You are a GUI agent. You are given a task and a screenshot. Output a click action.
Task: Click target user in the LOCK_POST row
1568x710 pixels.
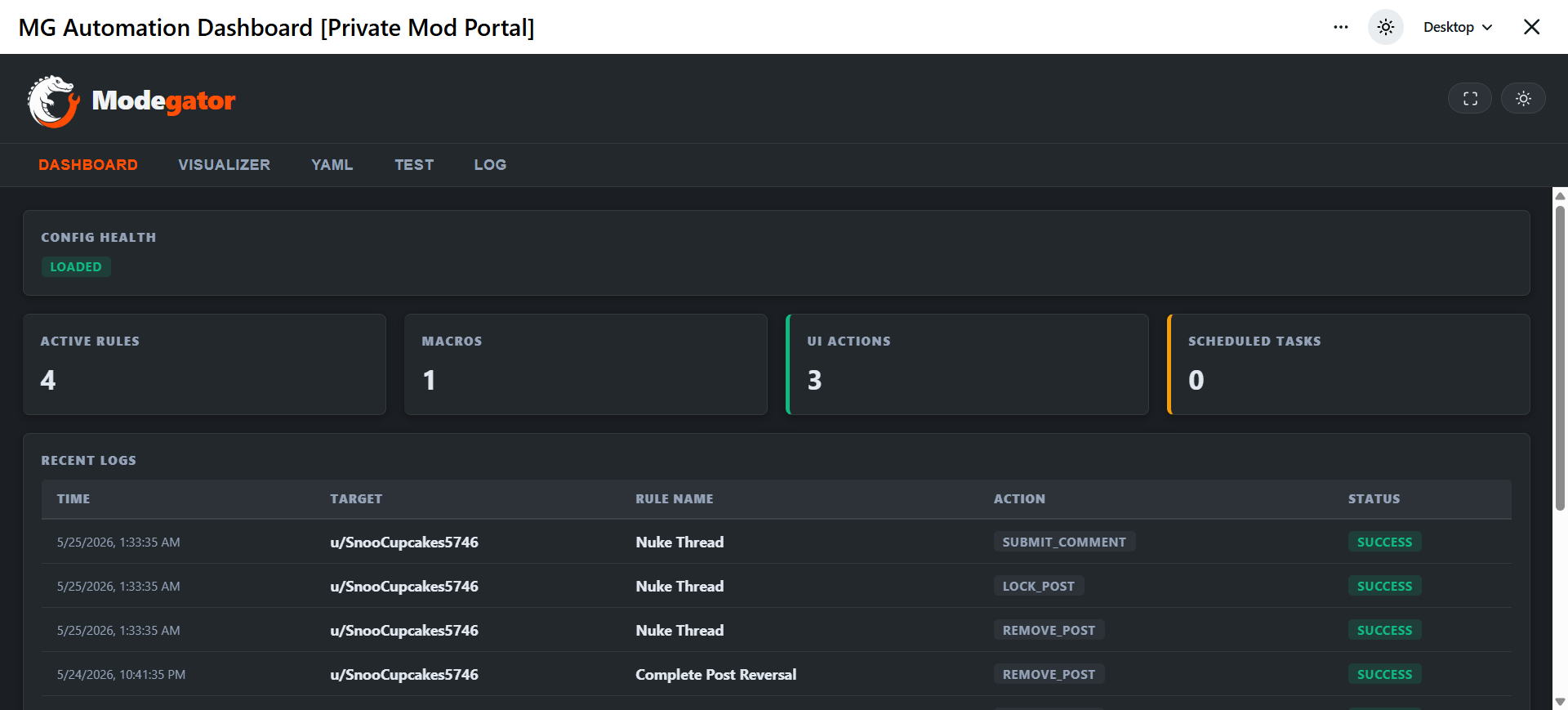point(404,586)
